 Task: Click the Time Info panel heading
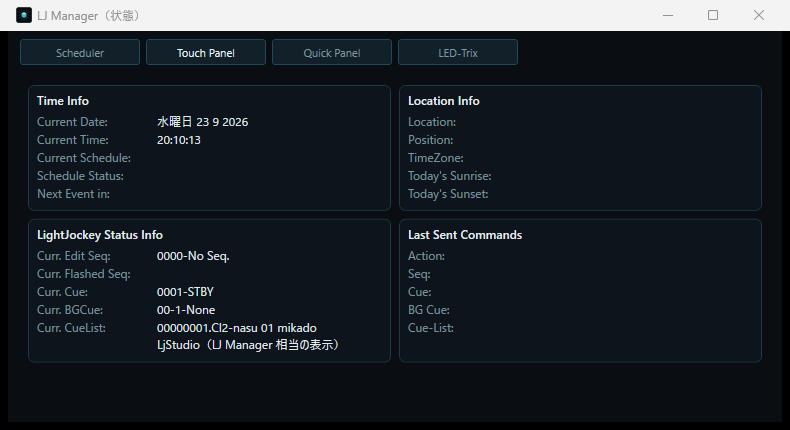63,101
